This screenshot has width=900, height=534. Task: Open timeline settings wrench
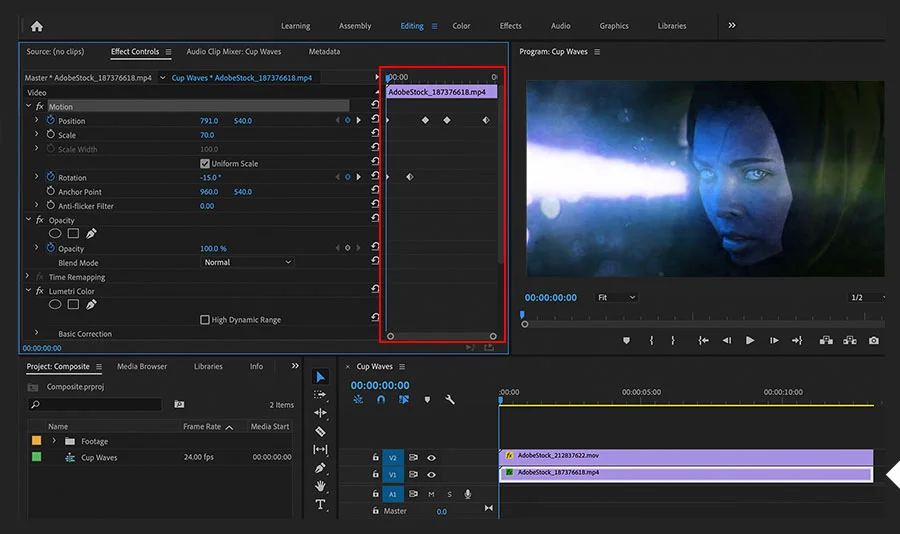(x=450, y=400)
